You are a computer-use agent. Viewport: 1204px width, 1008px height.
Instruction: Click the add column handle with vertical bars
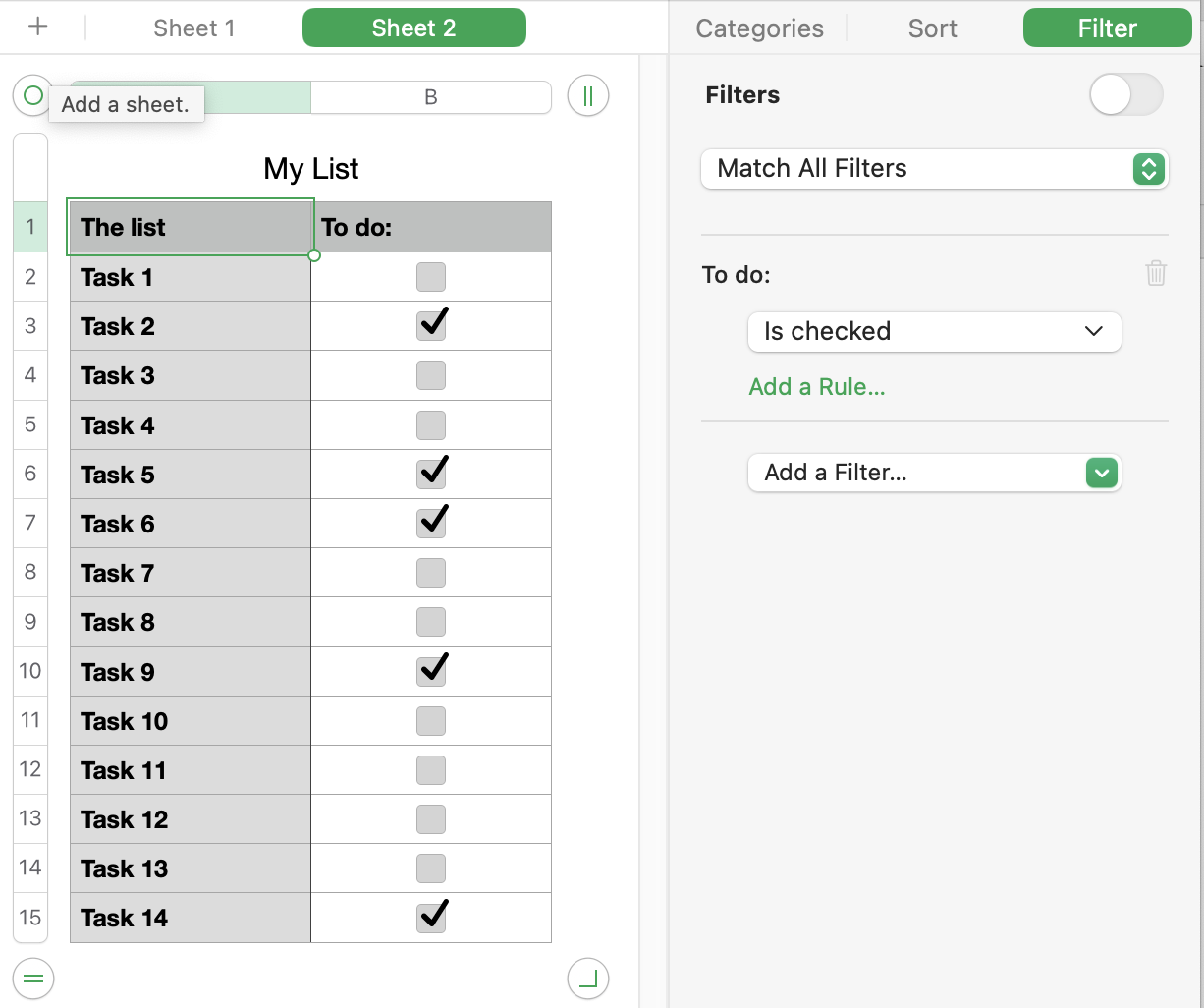(588, 96)
